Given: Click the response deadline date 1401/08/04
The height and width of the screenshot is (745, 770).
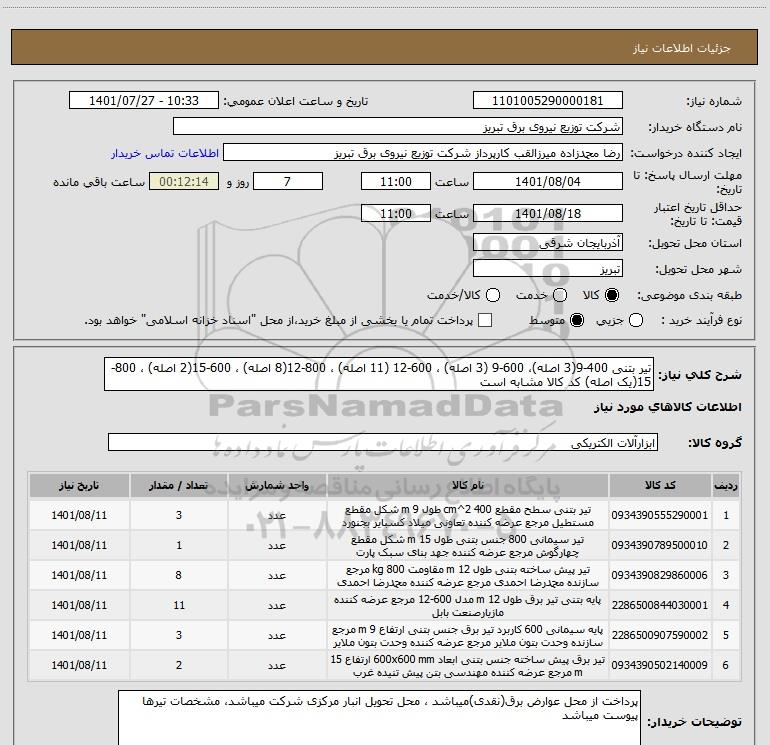Looking at the screenshot, I should (548, 182).
